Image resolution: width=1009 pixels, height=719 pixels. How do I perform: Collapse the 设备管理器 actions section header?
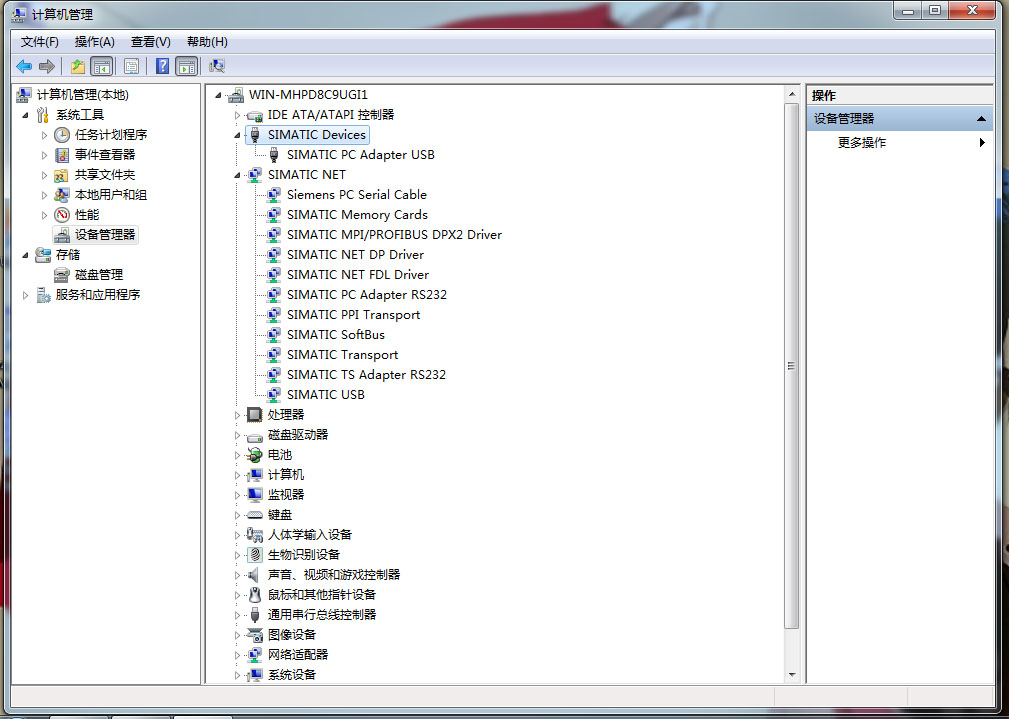click(981, 119)
